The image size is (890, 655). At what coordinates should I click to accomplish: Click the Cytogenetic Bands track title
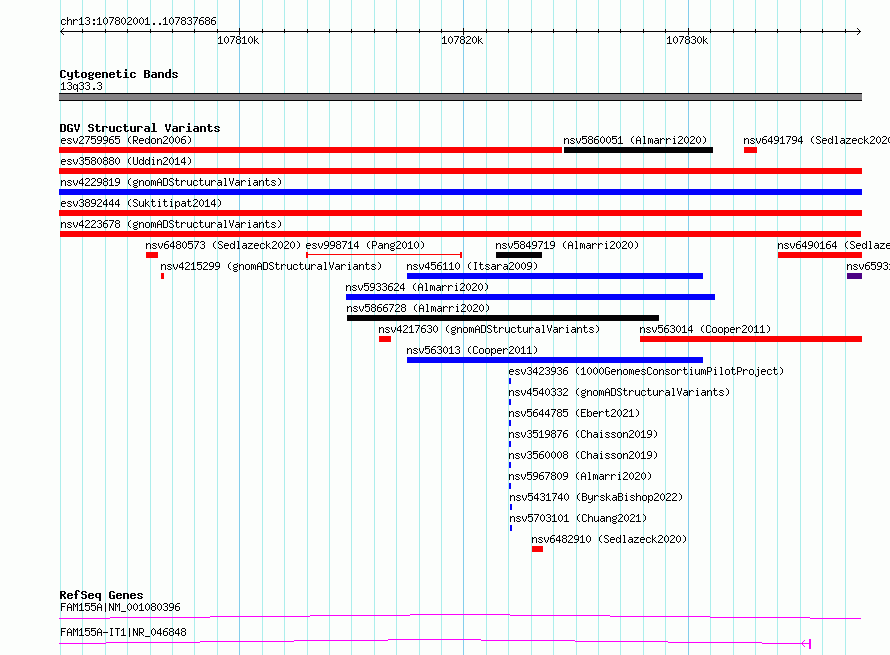119,74
